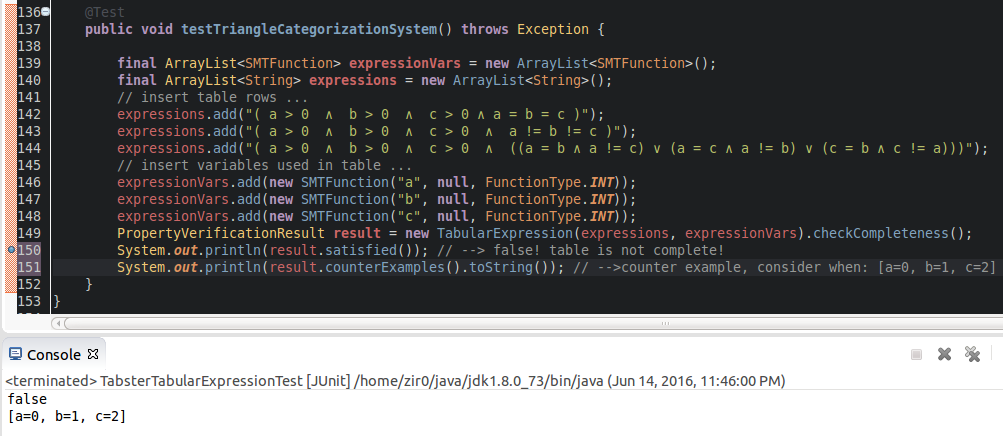Click Remove All Terminated Launches icon
1003x436 pixels.
(972, 354)
